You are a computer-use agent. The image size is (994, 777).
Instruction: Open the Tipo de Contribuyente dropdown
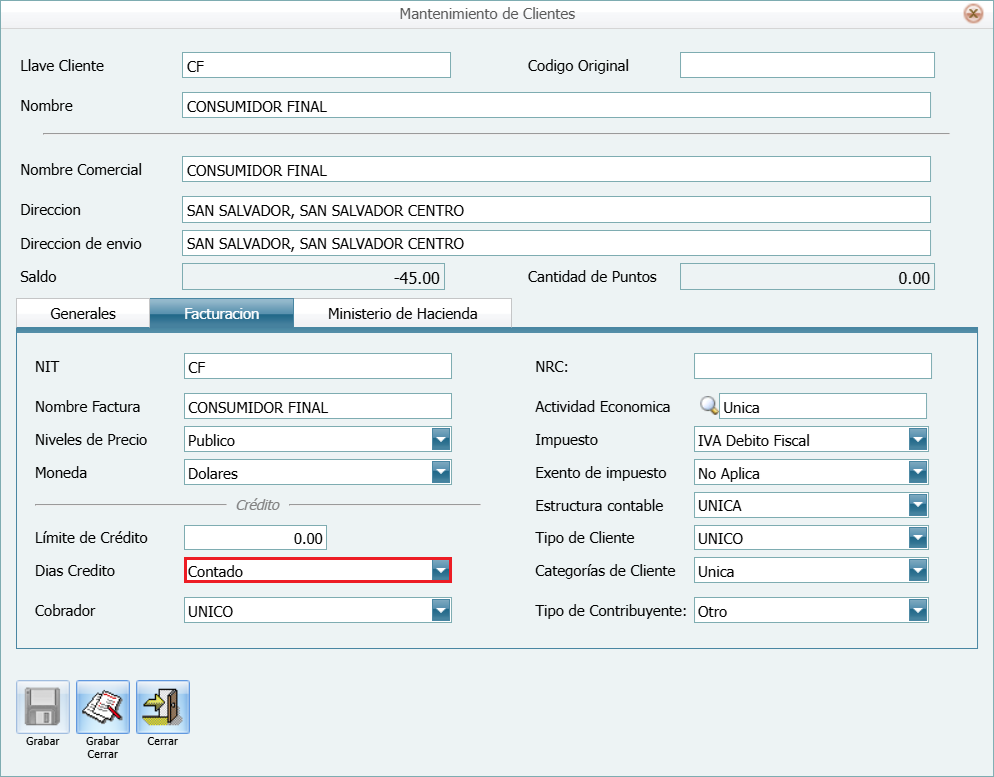coord(917,609)
